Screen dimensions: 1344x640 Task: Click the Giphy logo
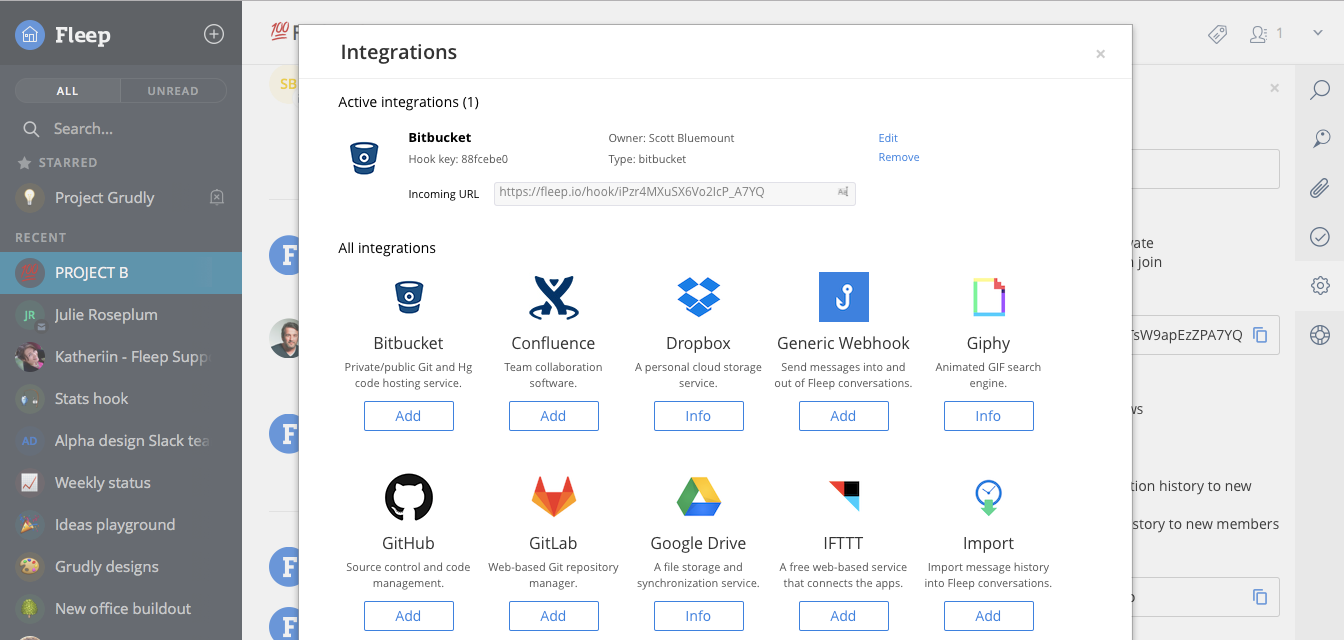(x=988, y=297)
